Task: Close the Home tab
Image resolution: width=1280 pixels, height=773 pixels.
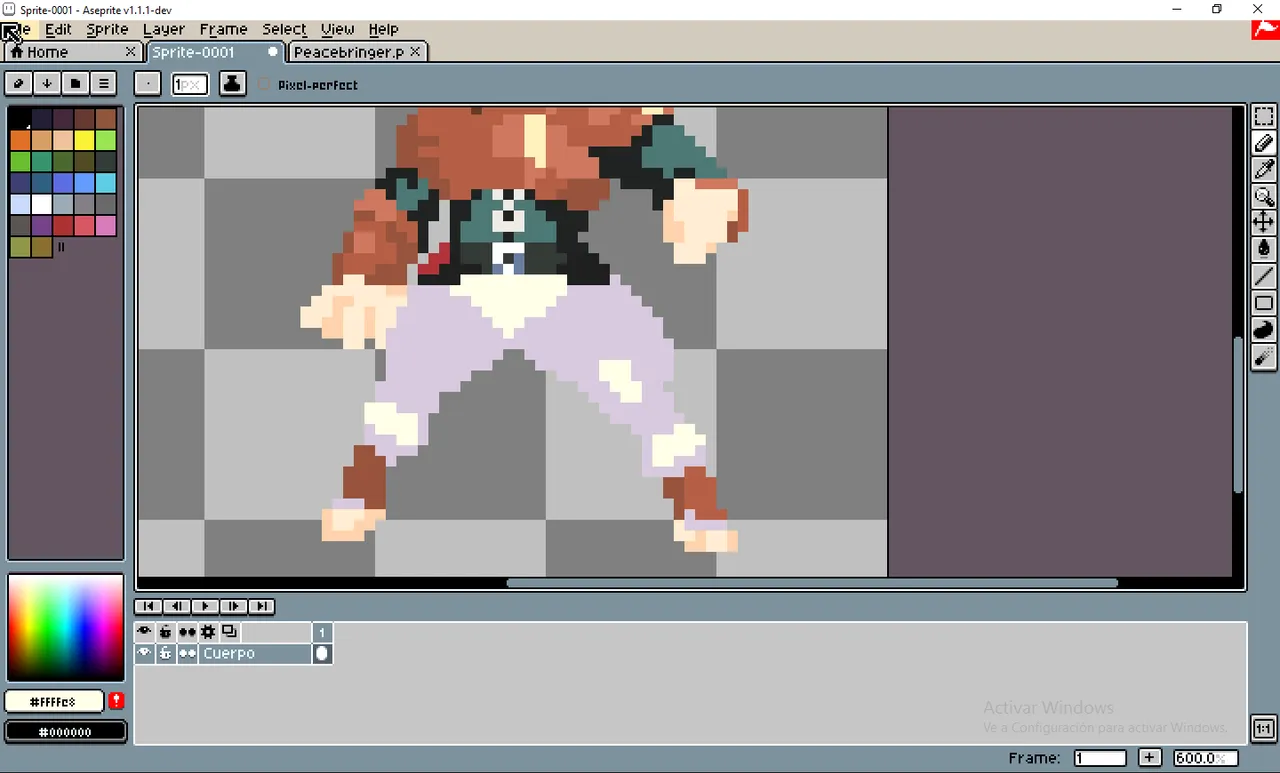Action: click(x=130, y=51)
